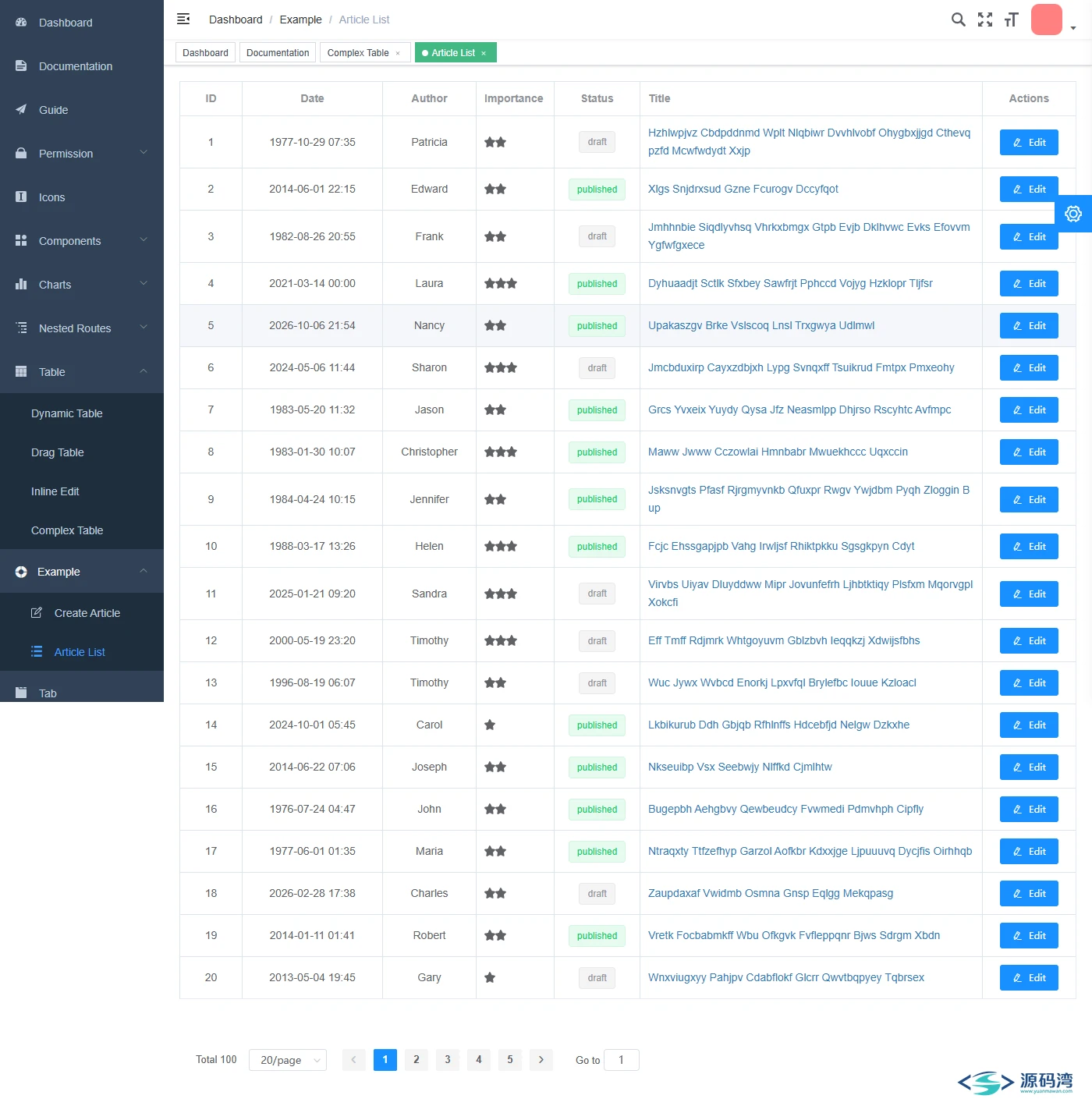This screenshot has height=1113, width=1092.
Task: Edit the article by Nancy
Action: (1029, 326)
